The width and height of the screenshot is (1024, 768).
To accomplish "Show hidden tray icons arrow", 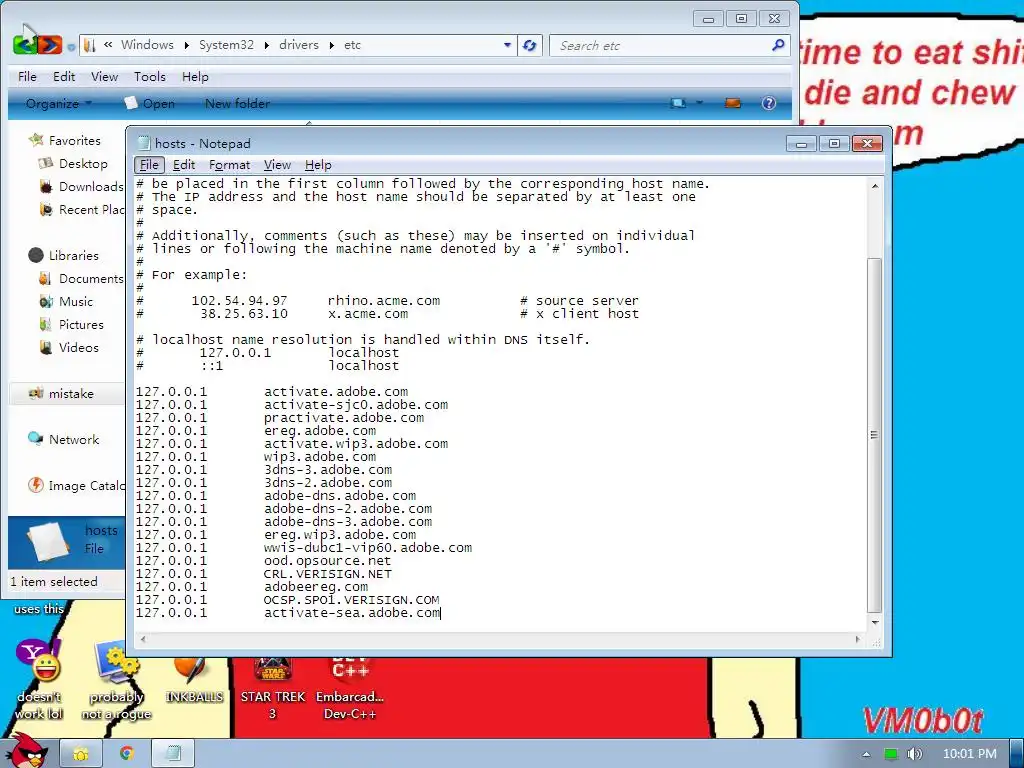I will point(866,754).
